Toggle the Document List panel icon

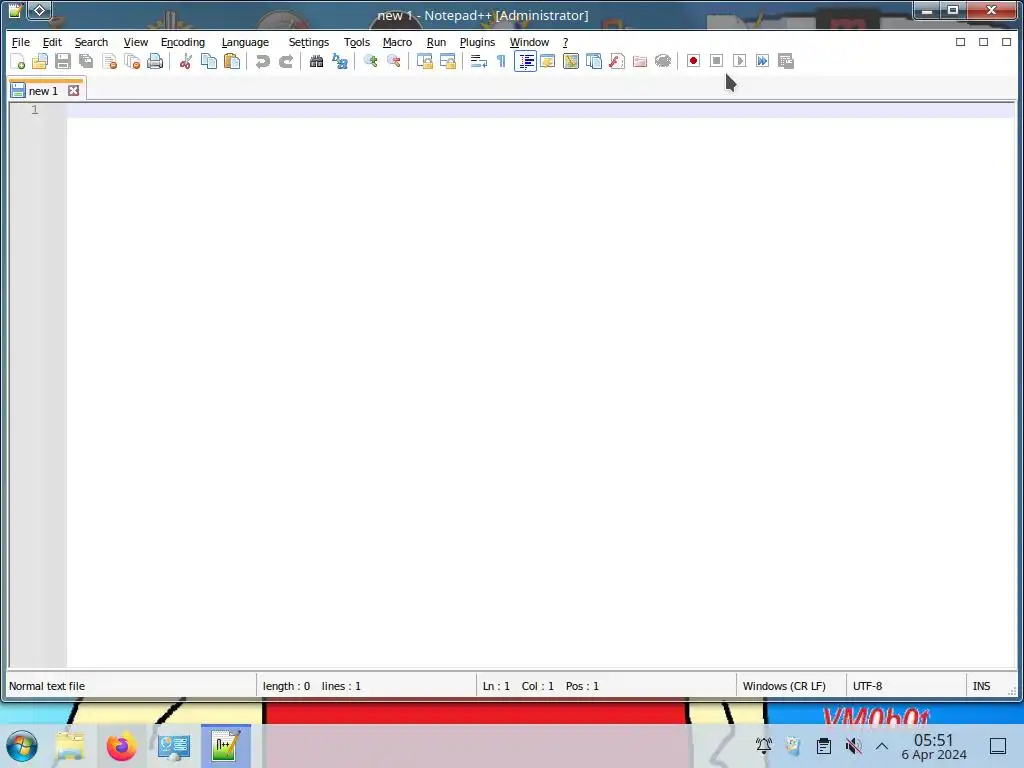pos(594,61)
